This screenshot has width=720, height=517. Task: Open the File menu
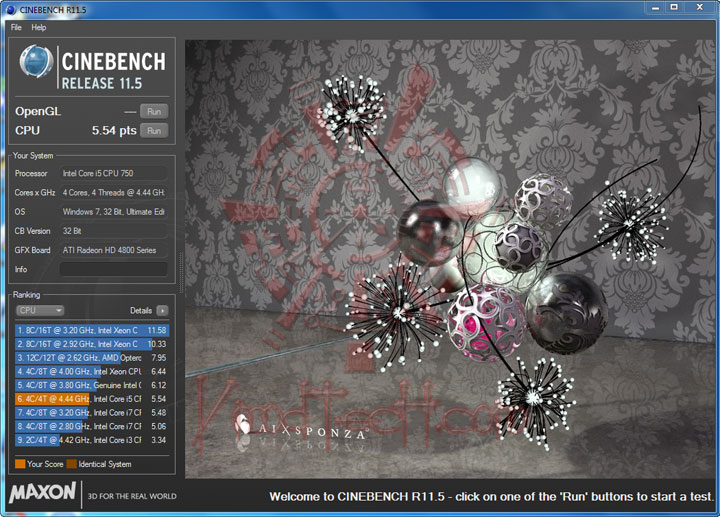click(16, 28)
